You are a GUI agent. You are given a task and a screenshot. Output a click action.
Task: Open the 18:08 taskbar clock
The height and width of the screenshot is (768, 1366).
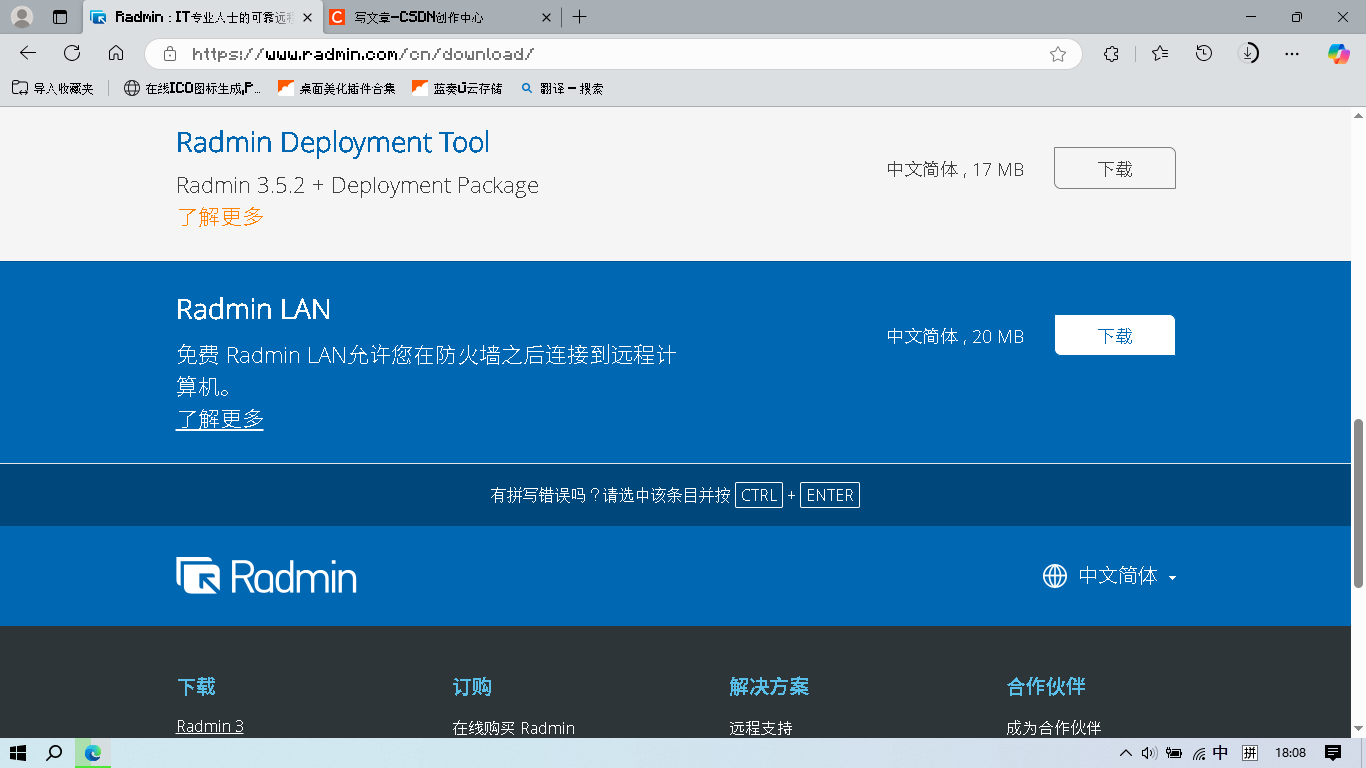(1291, 753)
